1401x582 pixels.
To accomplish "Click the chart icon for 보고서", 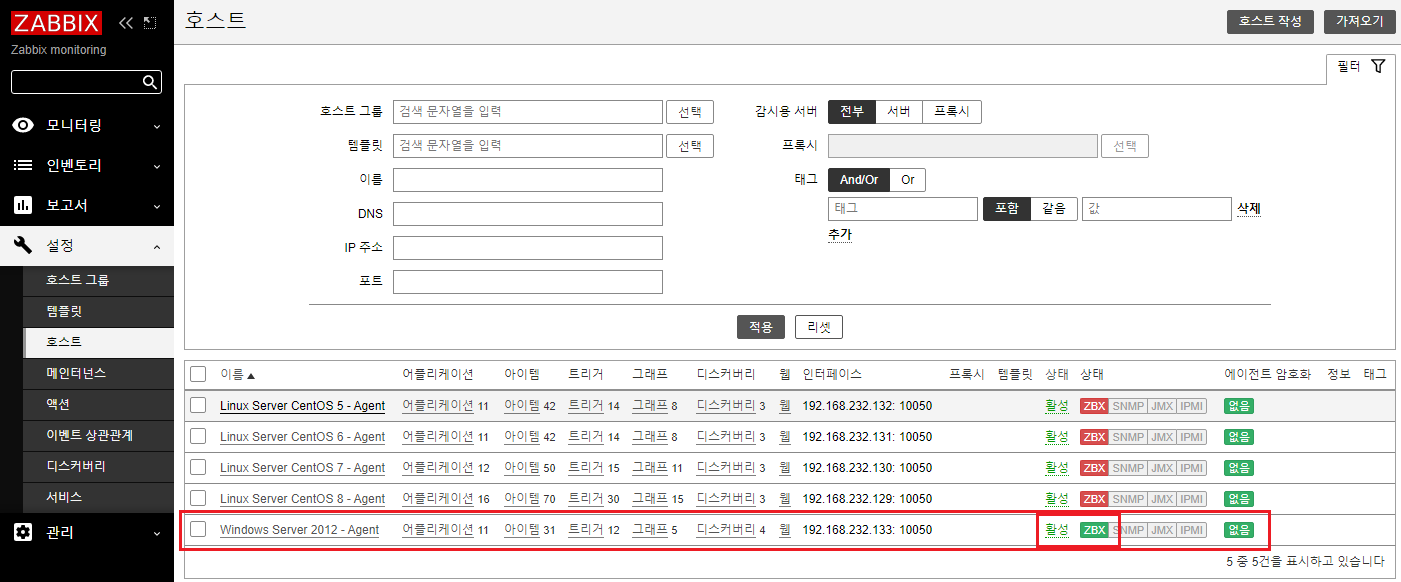I will tap(23, 205).
